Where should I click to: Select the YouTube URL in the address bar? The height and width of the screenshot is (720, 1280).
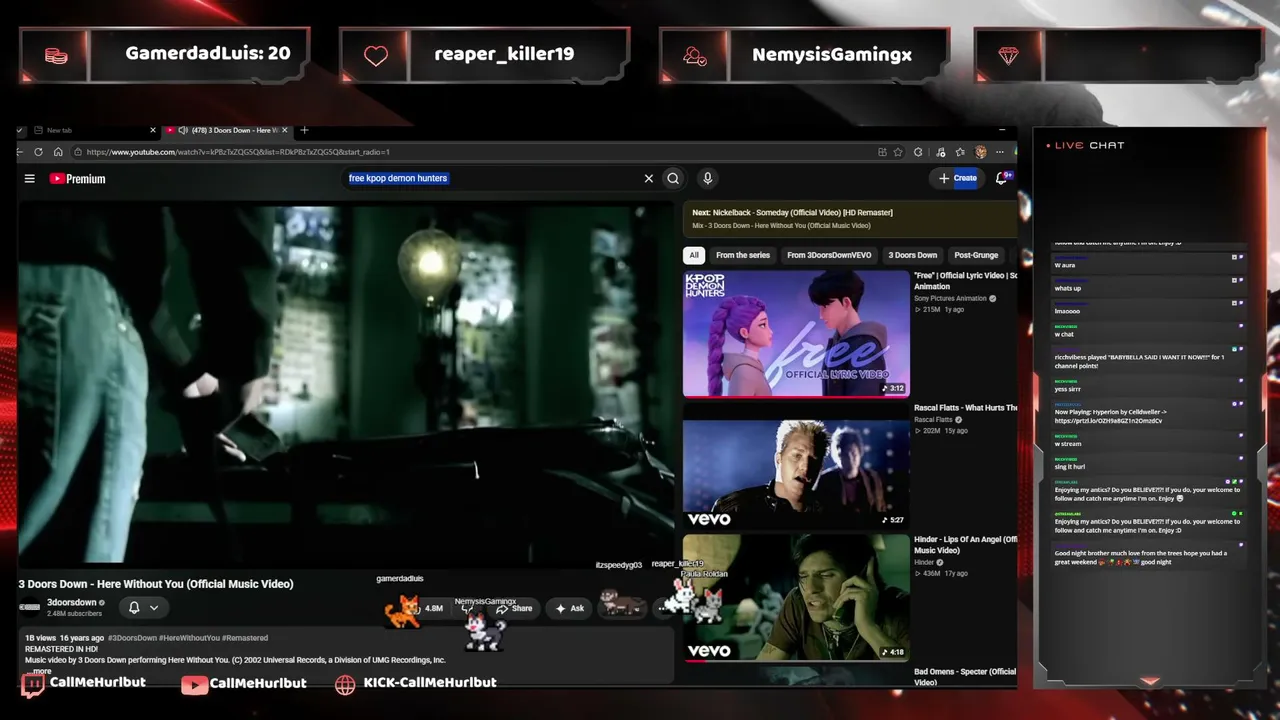pos(238,152)
